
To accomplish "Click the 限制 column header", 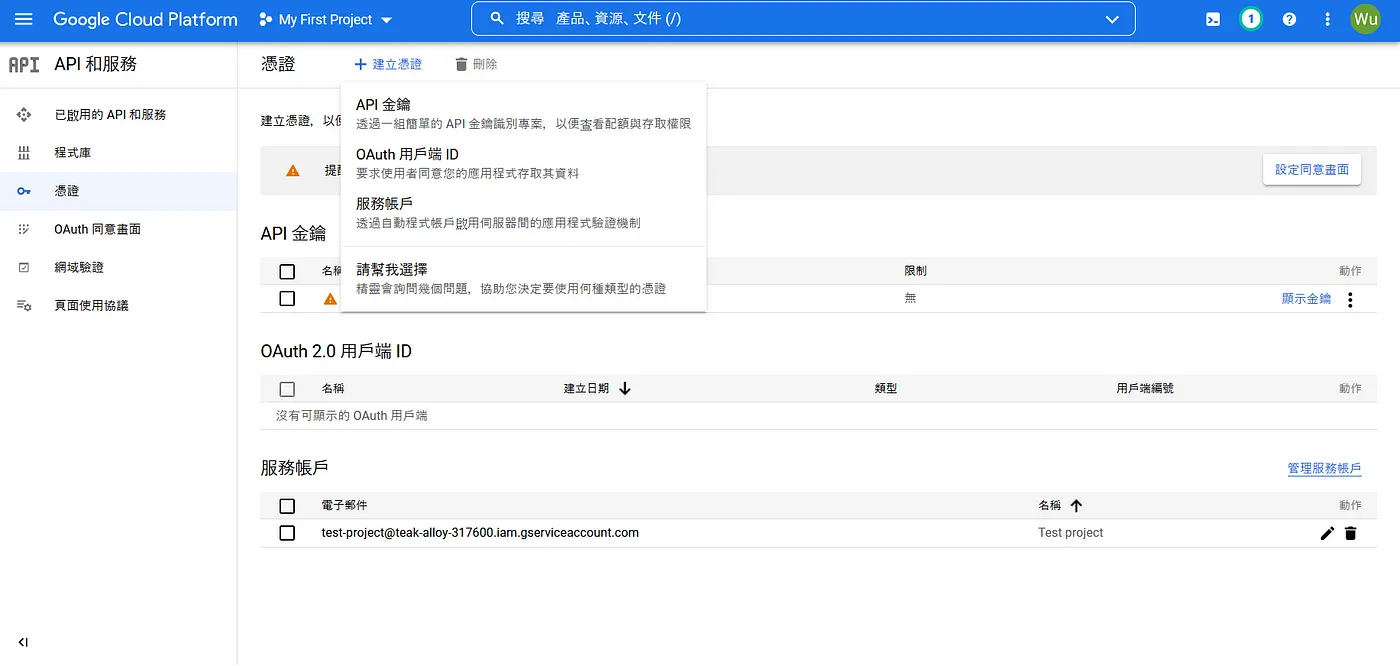I will point(915,271).
